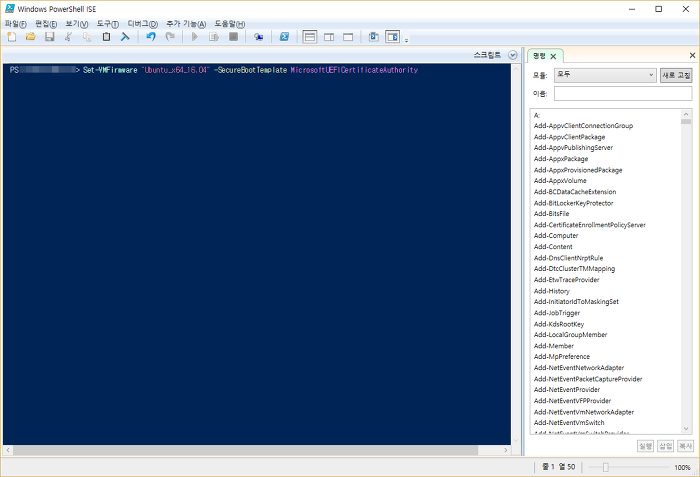The width and height of the screenshot is (700, 477).
Task: Click the Redo arrow icon
Action: click(x=170, y=37)
